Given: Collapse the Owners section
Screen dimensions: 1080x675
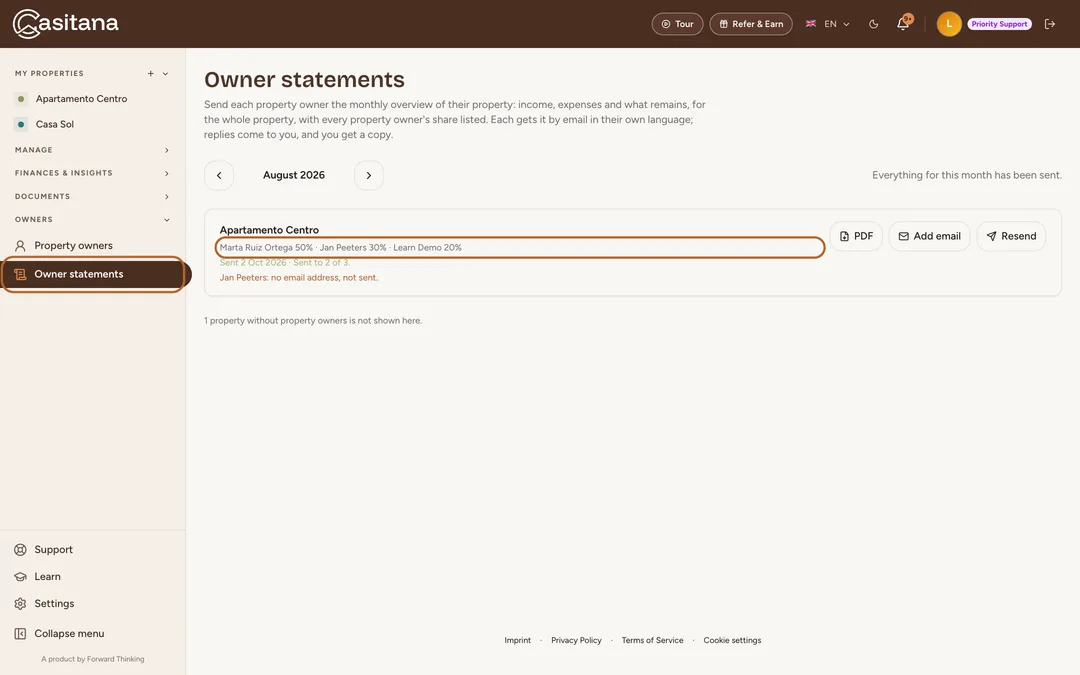Looking at the screenshot, I should [x=92, y=220].
